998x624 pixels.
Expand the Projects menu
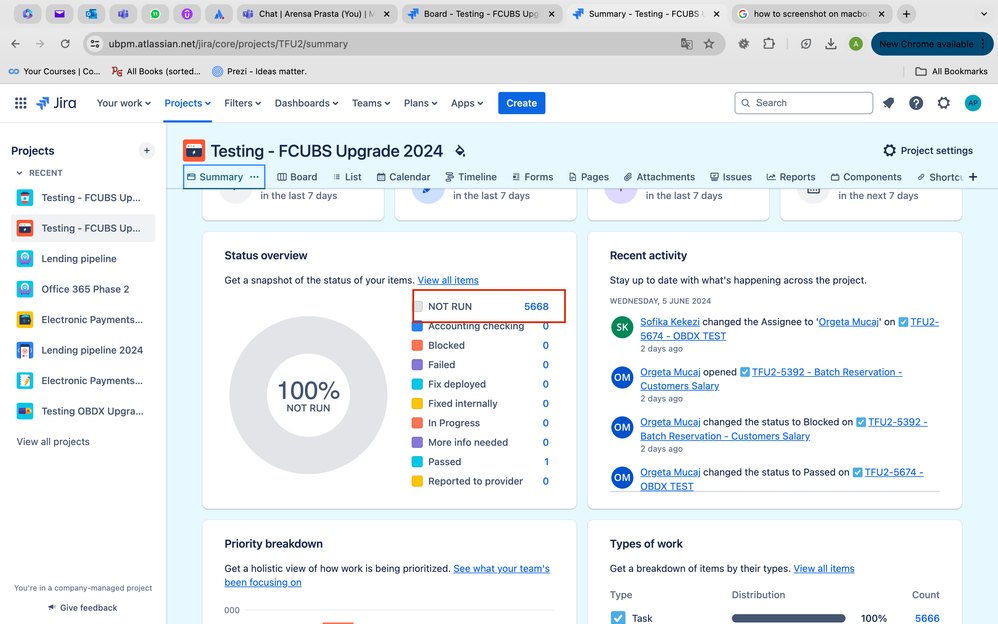point(187,103)
